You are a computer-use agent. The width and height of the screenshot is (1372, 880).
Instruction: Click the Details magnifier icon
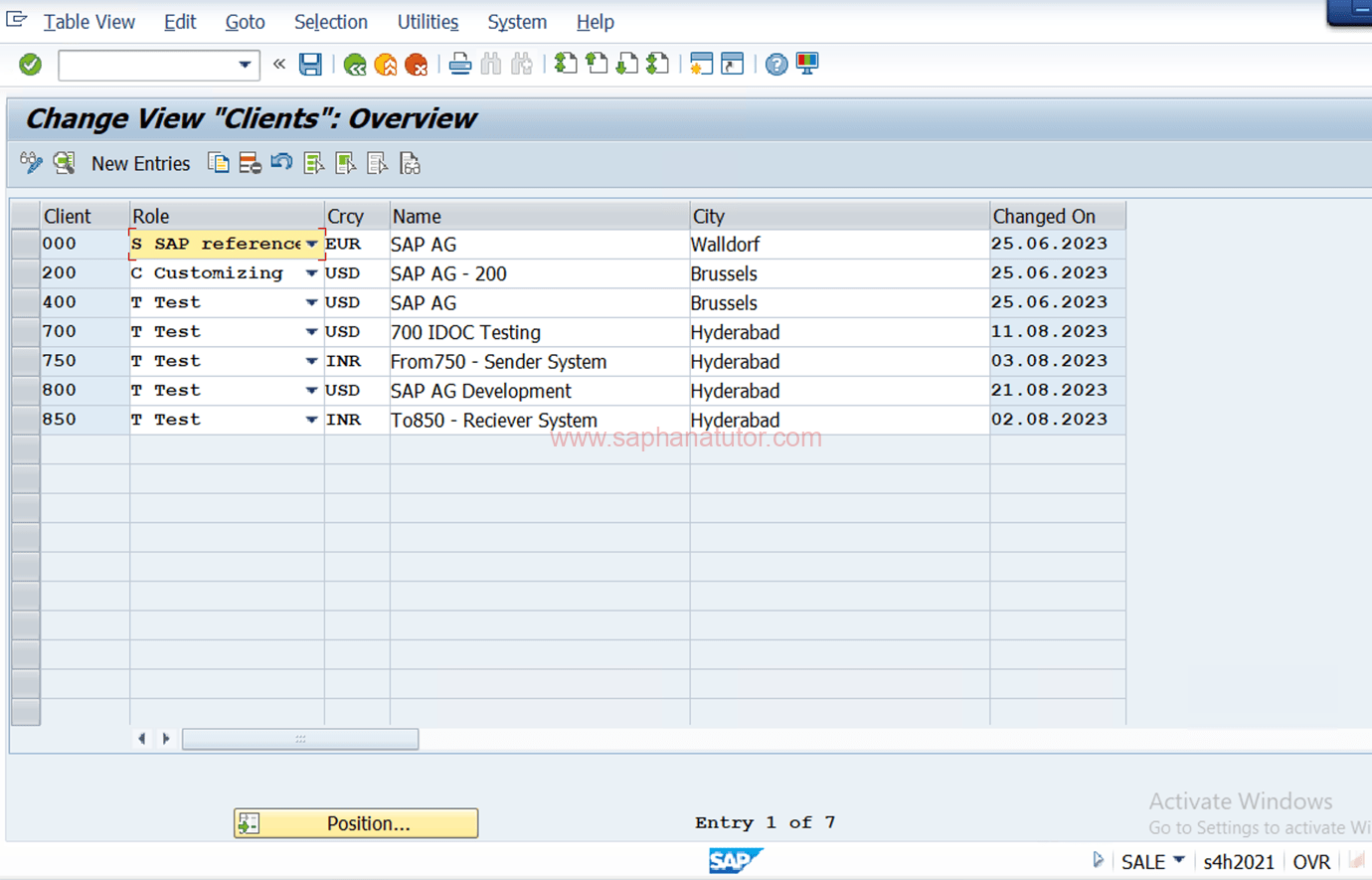tap(65, 163)
